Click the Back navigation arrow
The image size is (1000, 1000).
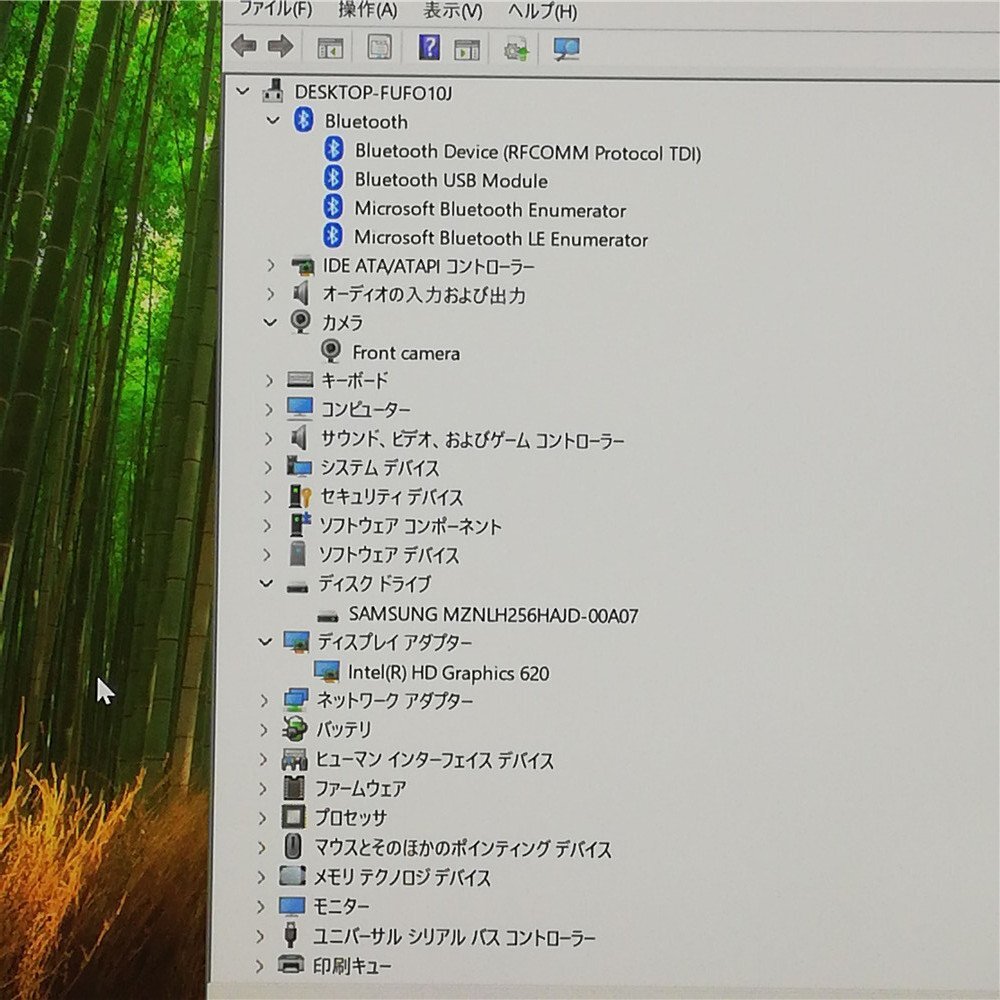pyautogui.click(x=243, y=46)
